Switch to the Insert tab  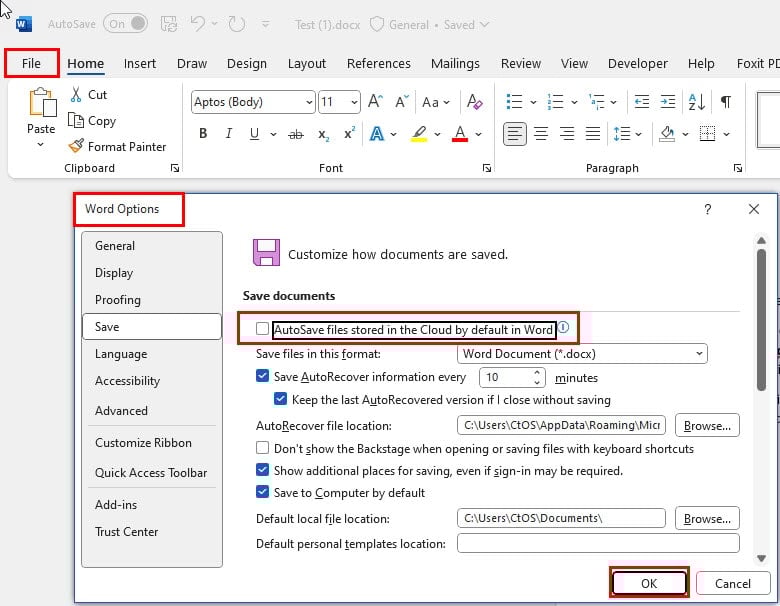pyautogui.click(x=140, y=64)
